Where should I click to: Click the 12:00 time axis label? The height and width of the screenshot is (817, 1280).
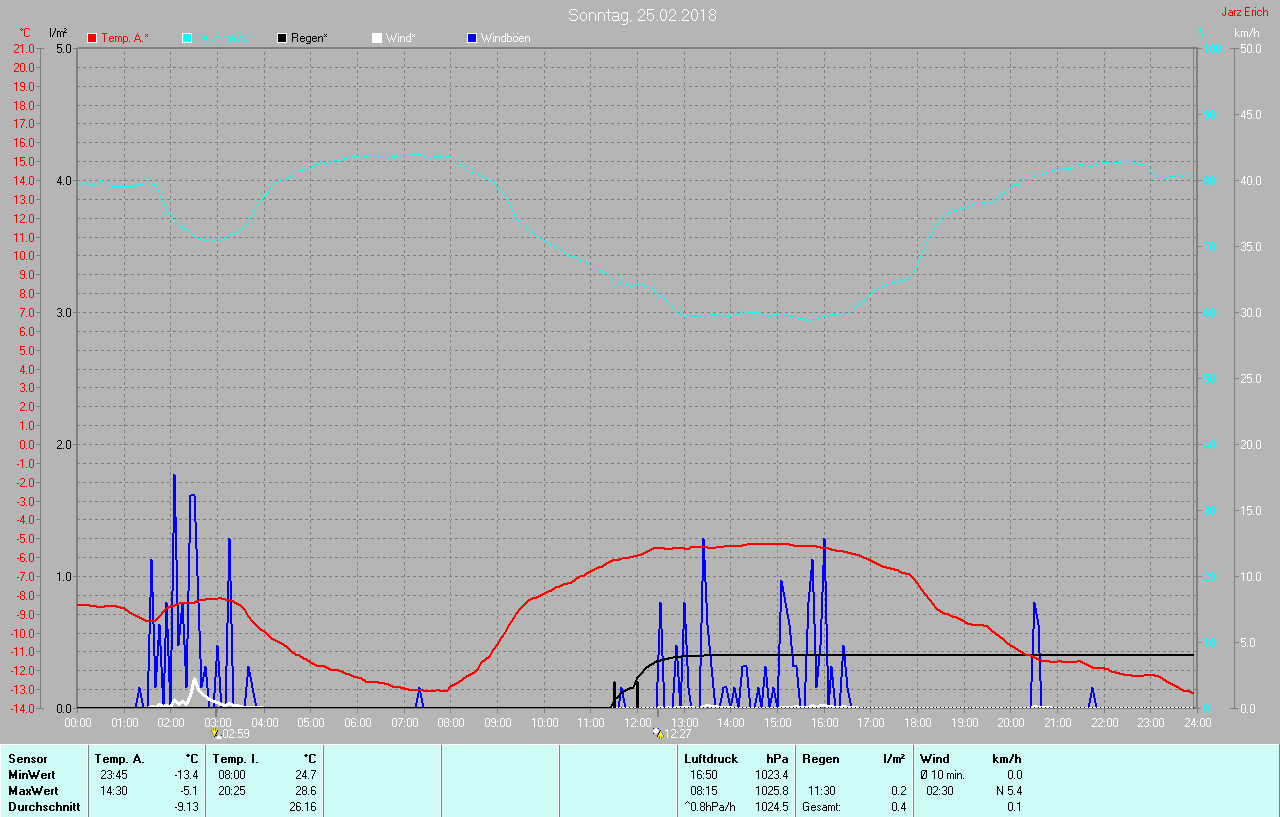(637, 721)
